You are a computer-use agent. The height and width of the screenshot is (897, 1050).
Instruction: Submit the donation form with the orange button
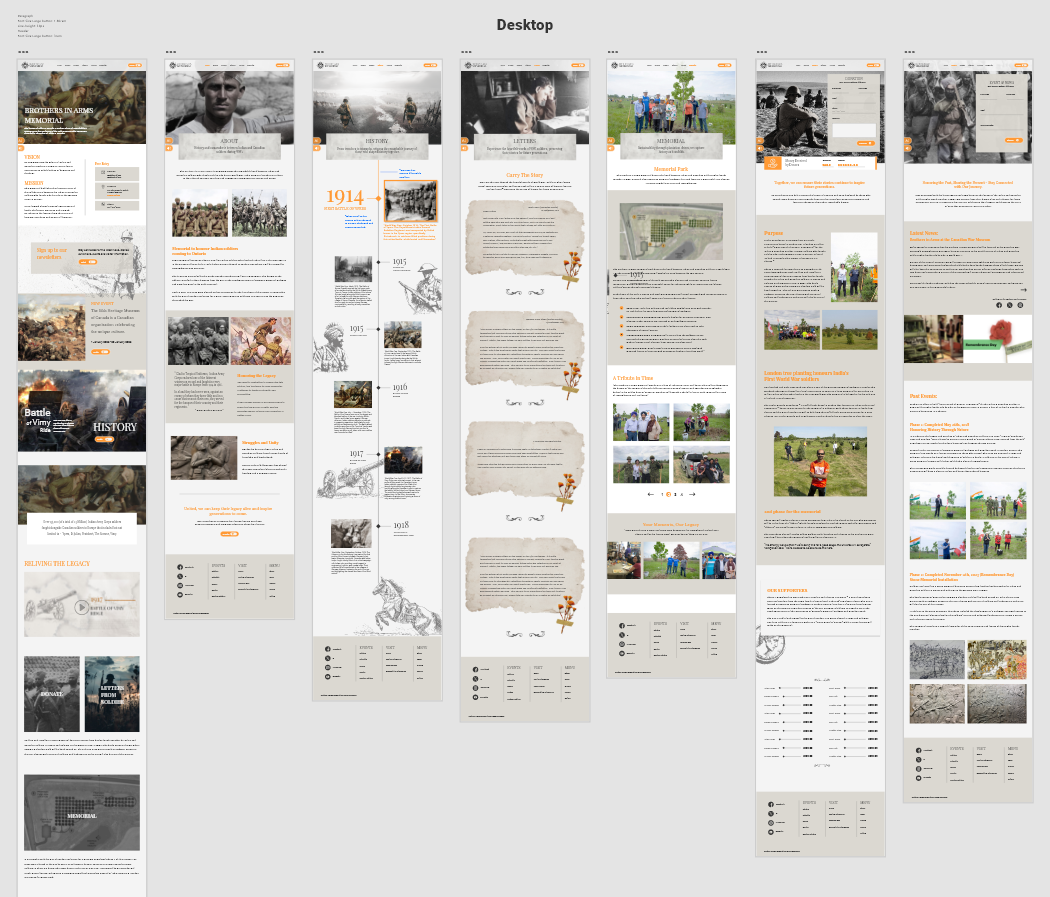tap(865, 143)
